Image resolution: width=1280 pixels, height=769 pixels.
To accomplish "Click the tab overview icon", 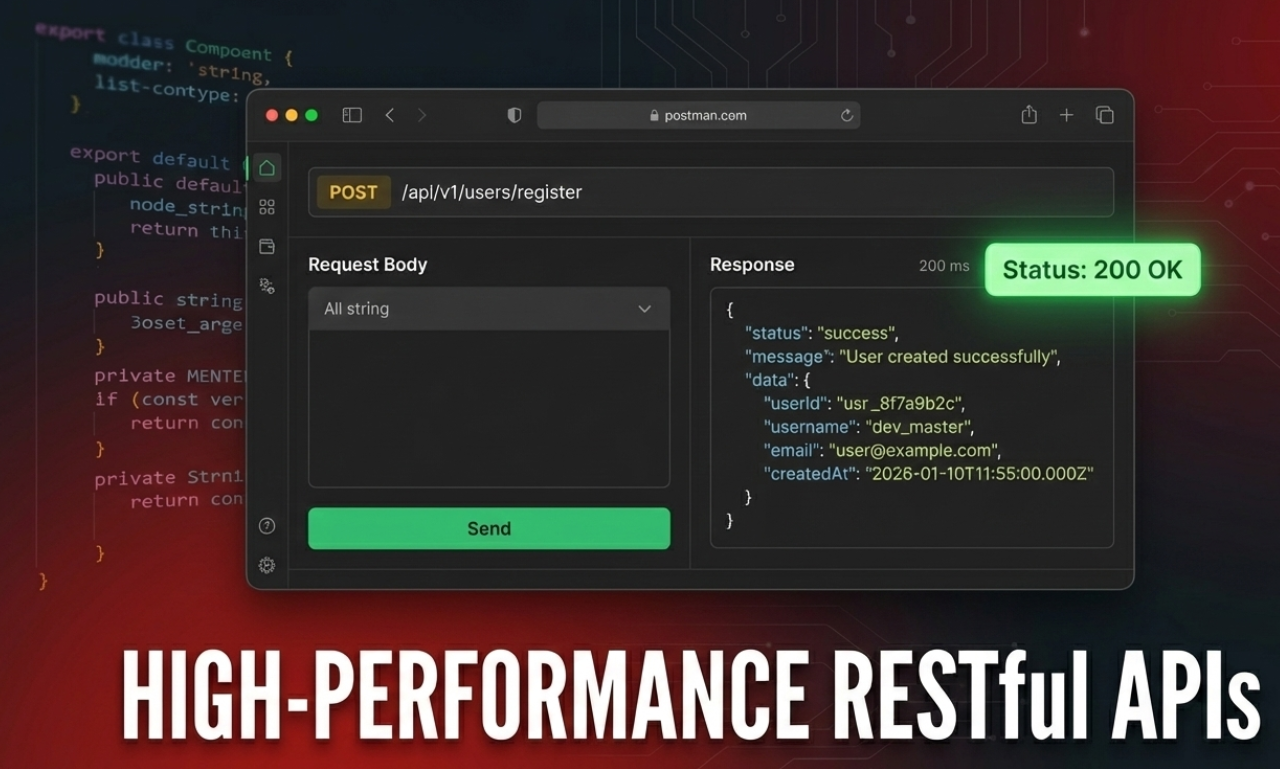I will [1105, 115].
